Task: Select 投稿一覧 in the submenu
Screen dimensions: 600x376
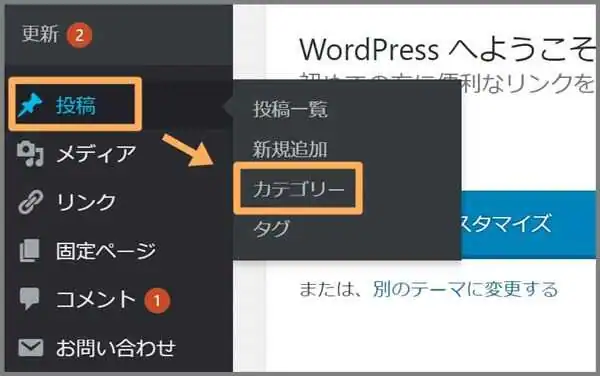Action: [x=290, y=109]
